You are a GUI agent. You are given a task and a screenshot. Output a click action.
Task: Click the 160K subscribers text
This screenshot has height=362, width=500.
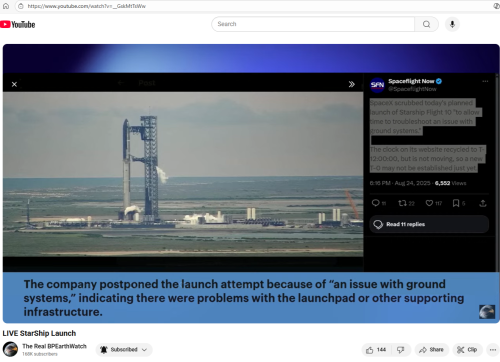point(40,354)
